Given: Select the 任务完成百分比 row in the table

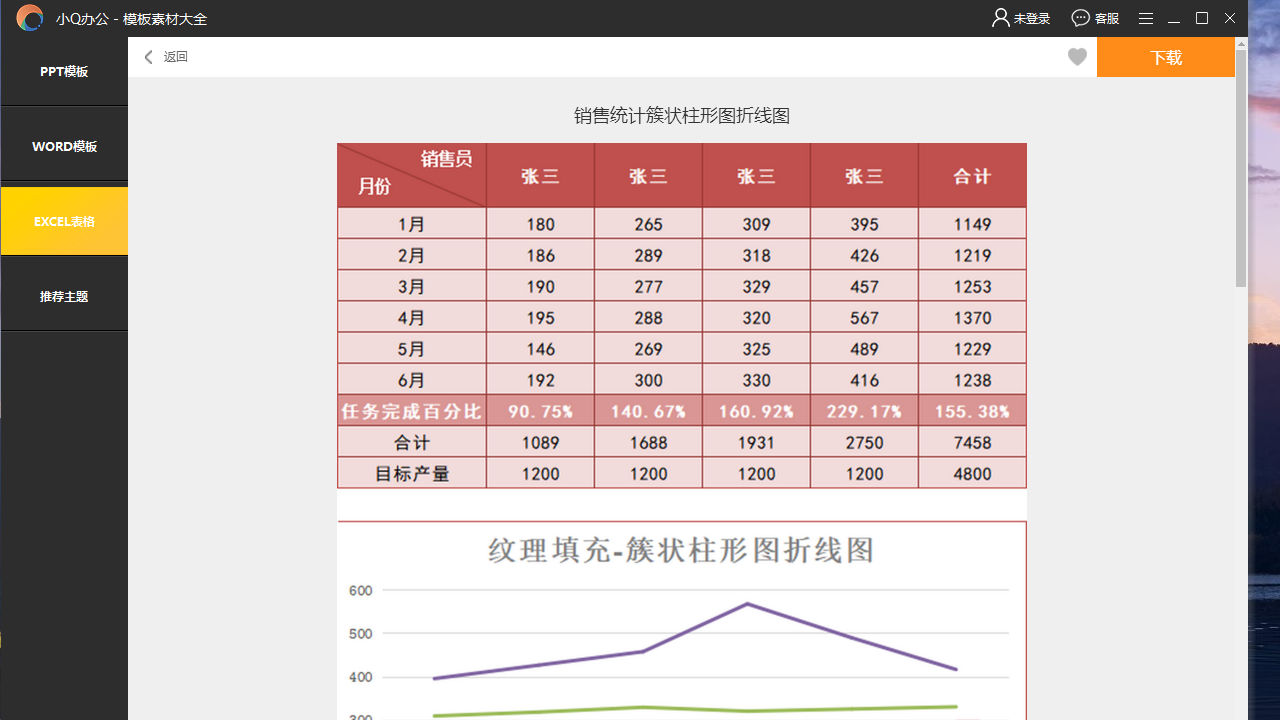Looking at the screenshot, I should click(x=411, y=410).
